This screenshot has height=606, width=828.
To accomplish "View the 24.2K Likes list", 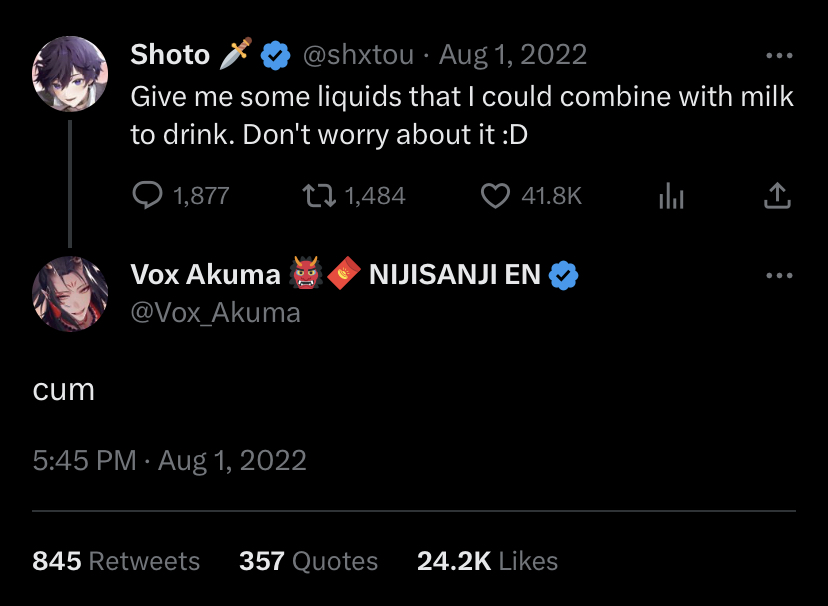I will [x=487, y=561].
